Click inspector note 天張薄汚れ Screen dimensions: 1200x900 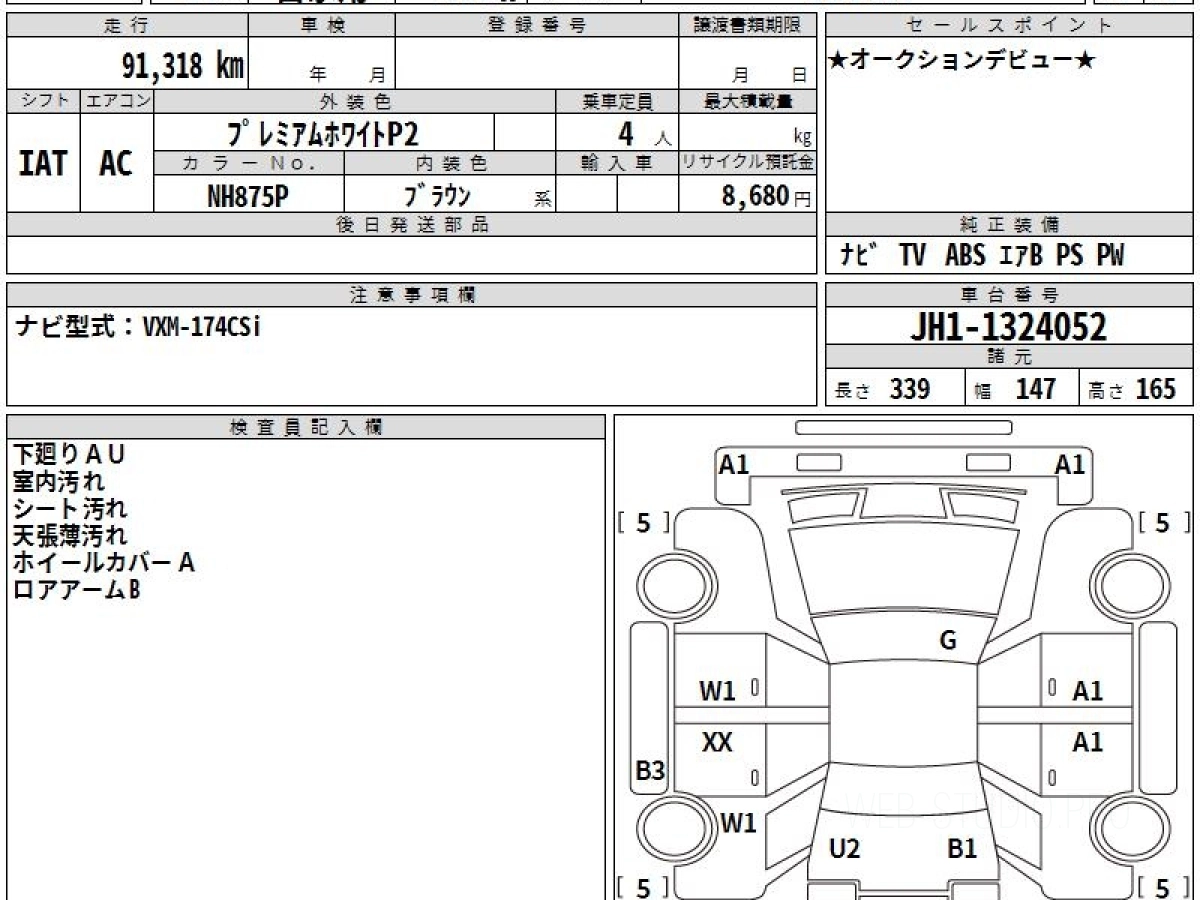point(70,535)
